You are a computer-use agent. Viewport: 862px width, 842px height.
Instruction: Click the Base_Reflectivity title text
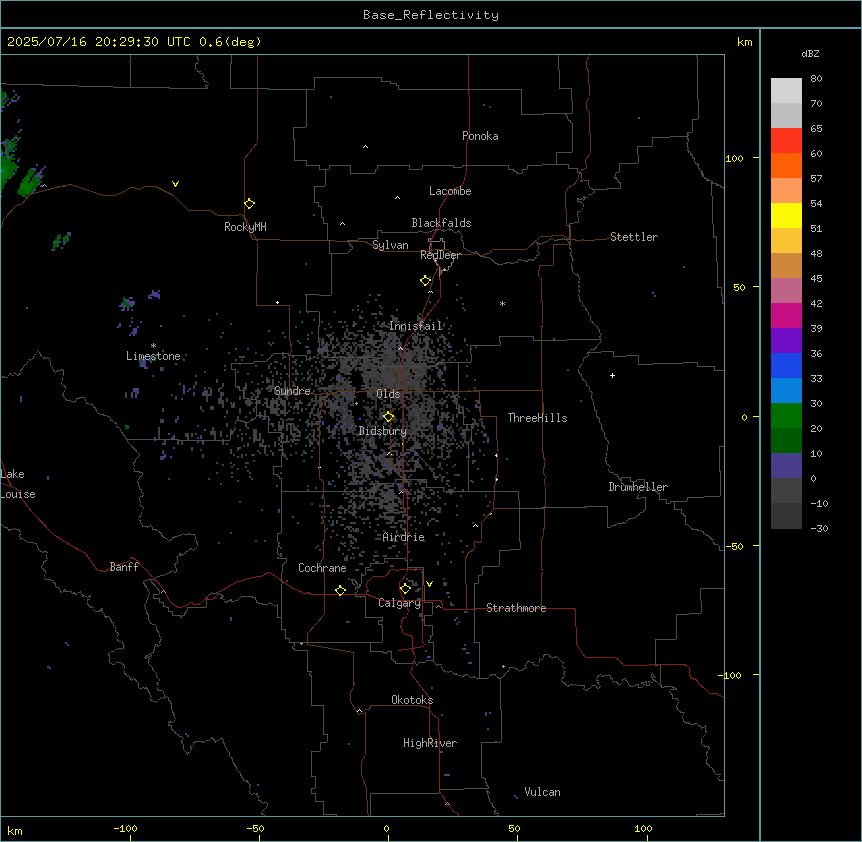pyautogui.click(x=431, y=15)
